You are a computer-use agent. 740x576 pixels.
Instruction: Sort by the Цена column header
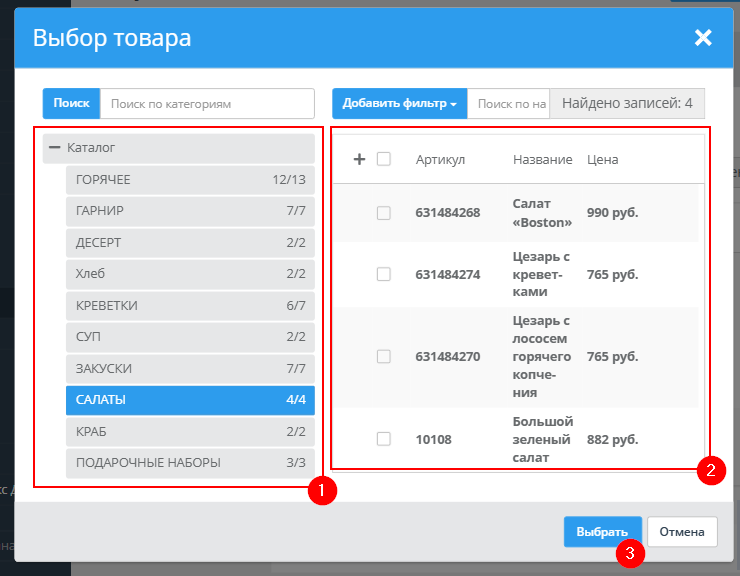click(x=603, y=159)
